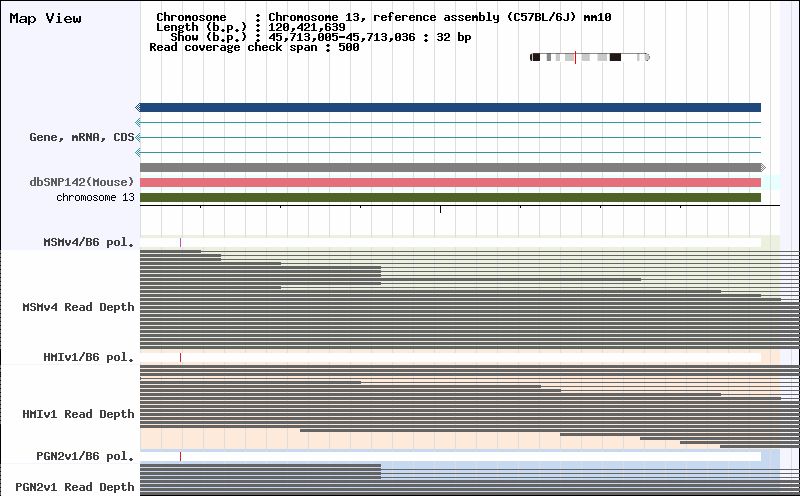The image size is (800, 496).
Task: Click the "HMIv1 Read Depth" label
Action: click(78, 414)
